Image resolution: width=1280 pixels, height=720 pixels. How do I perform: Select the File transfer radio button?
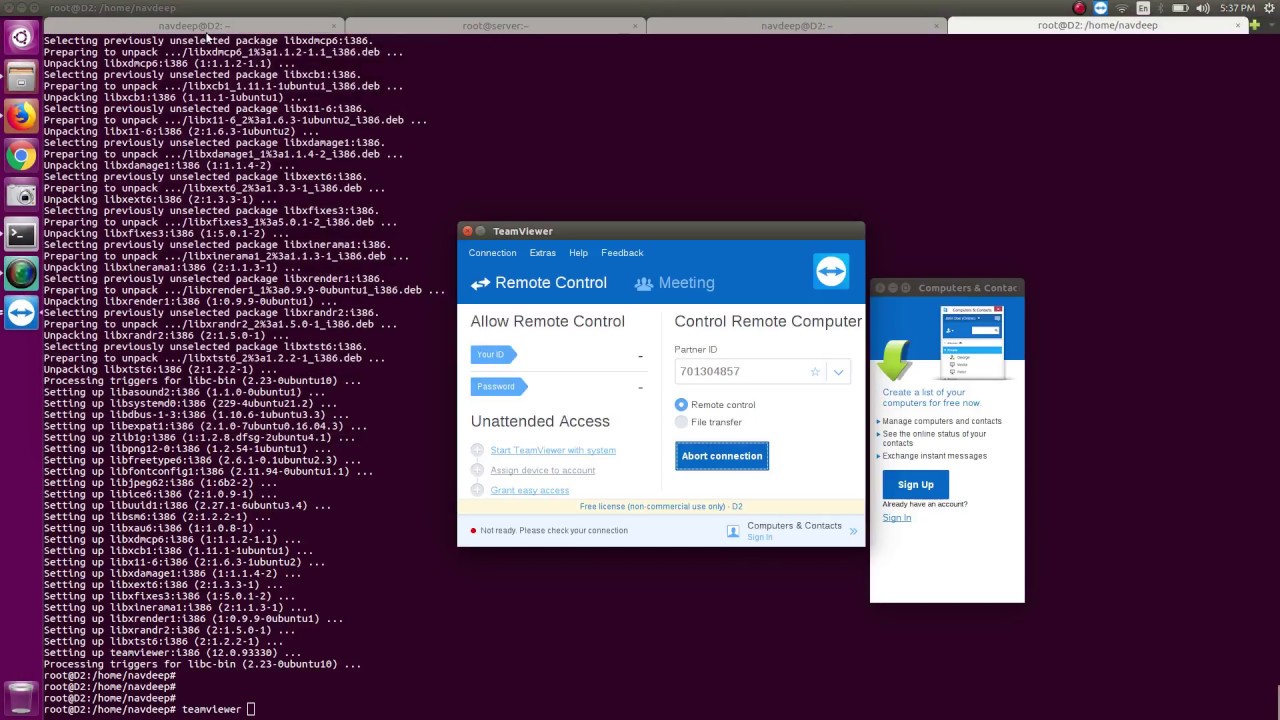point(681,422)
